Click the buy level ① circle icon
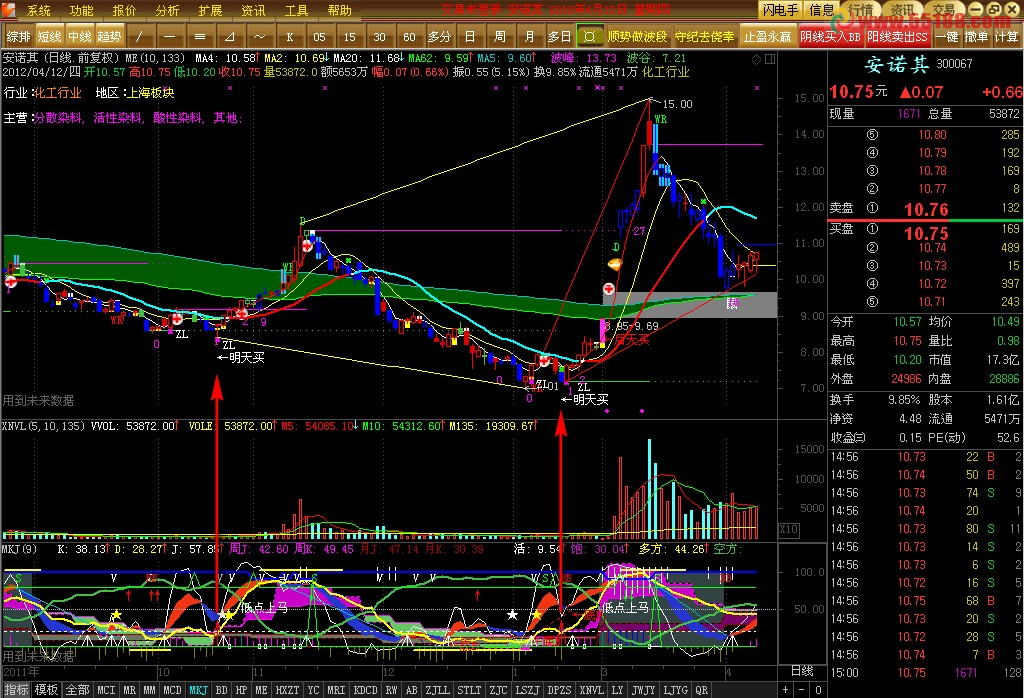This screenshot has width=1024, height=698. [872, 229]
